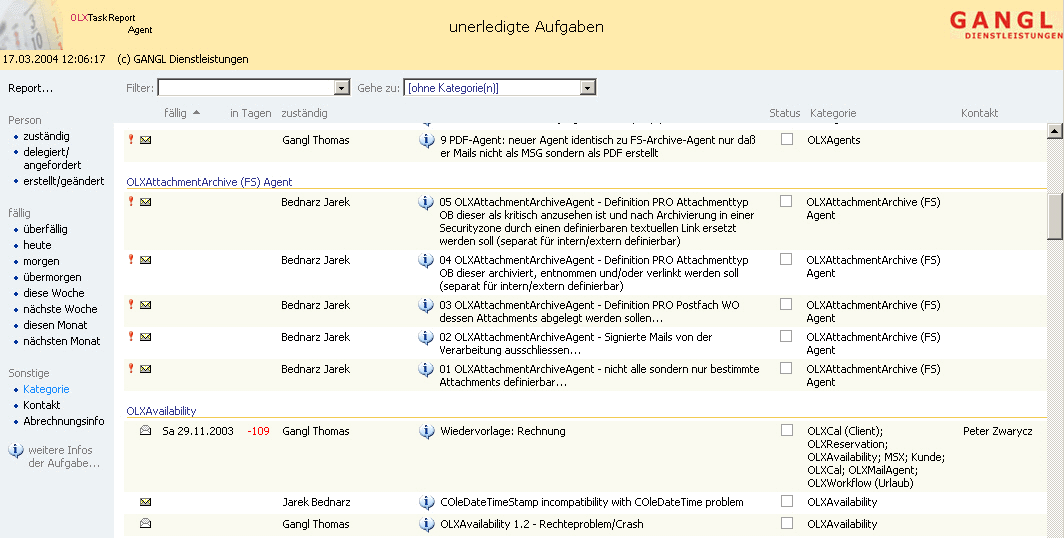Click the vertical scrollbar thumb
The width and height of the screenshot is (1064, 538).
click(x=1055, y=216)
